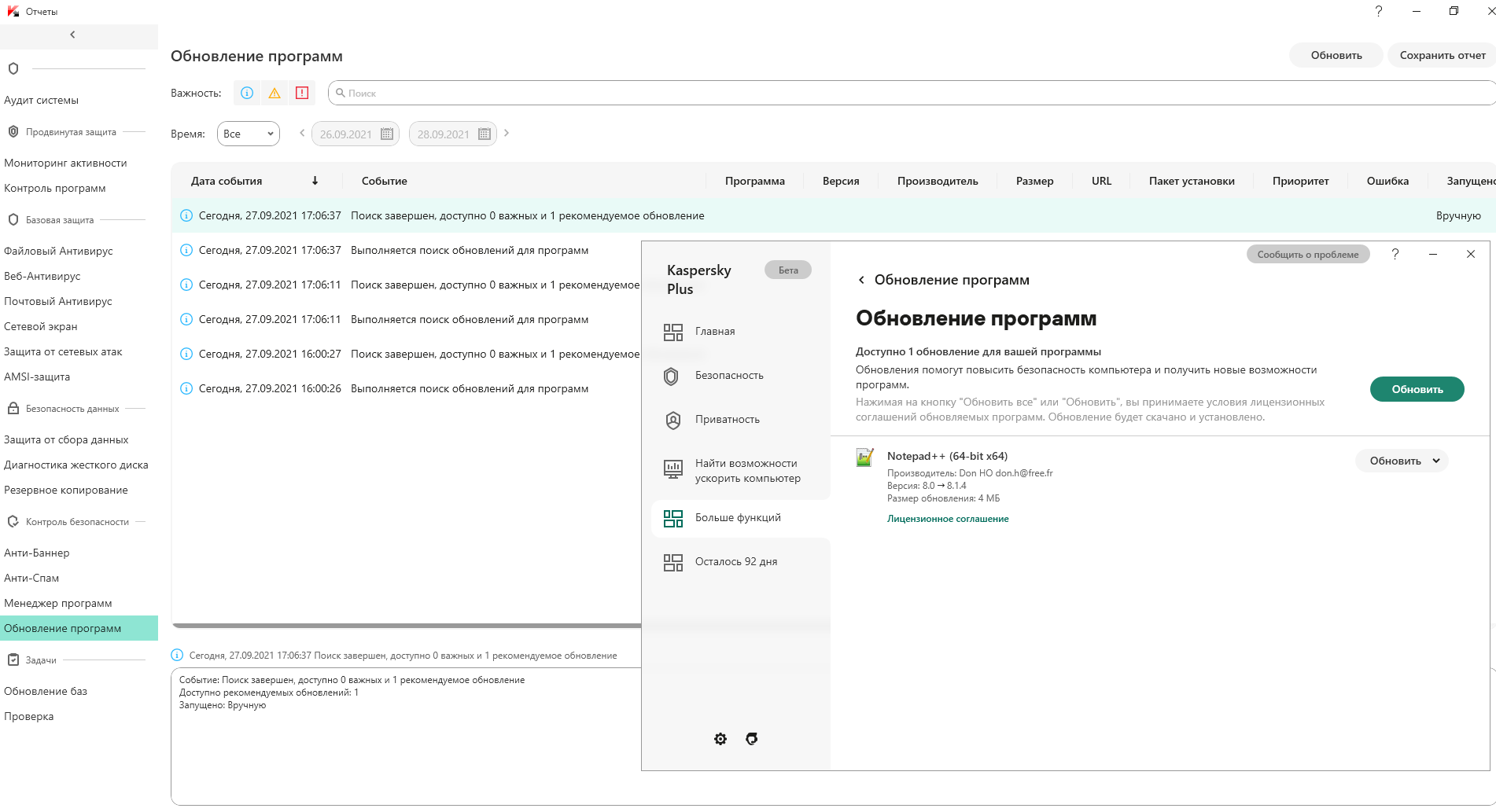The image size is (1496, 812).
Task: Click the Базовая защита shield icon
Action: click(13, 219)
